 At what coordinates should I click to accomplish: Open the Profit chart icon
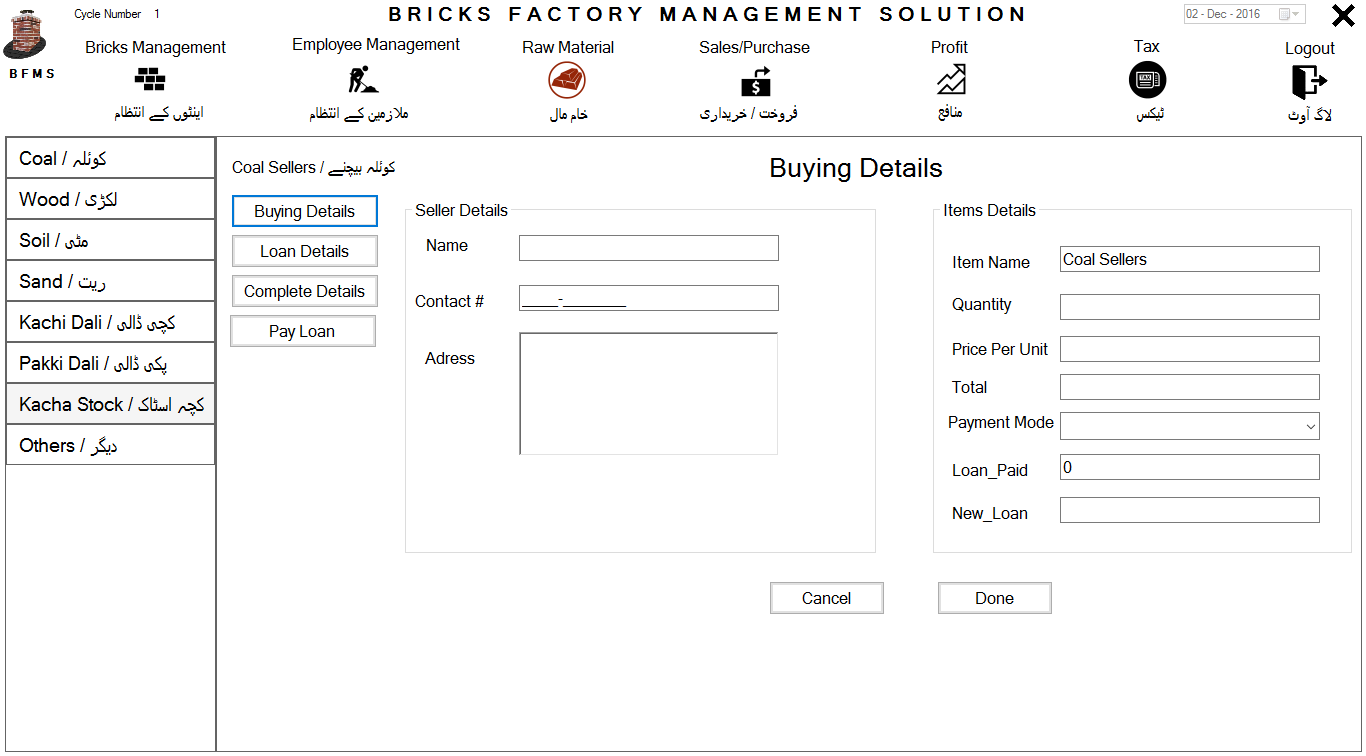pos(951,80)
